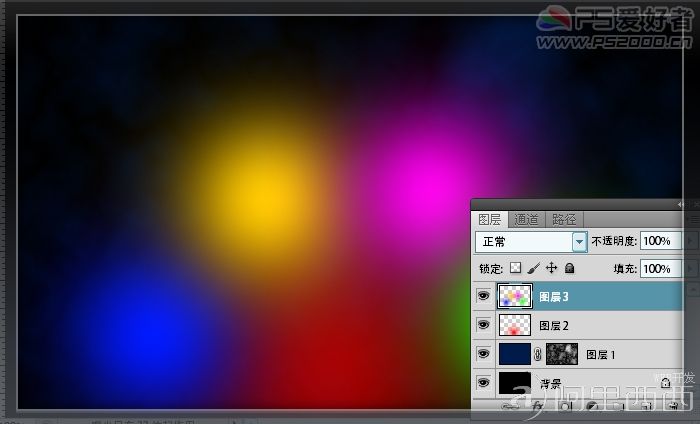Hide 图层3 with its eye icon
The height and width of the screenshot is (424, 700).
coord(483,296)
